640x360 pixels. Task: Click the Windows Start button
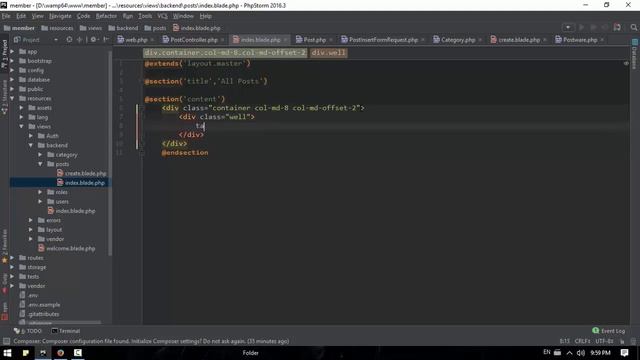click(7, 353)
